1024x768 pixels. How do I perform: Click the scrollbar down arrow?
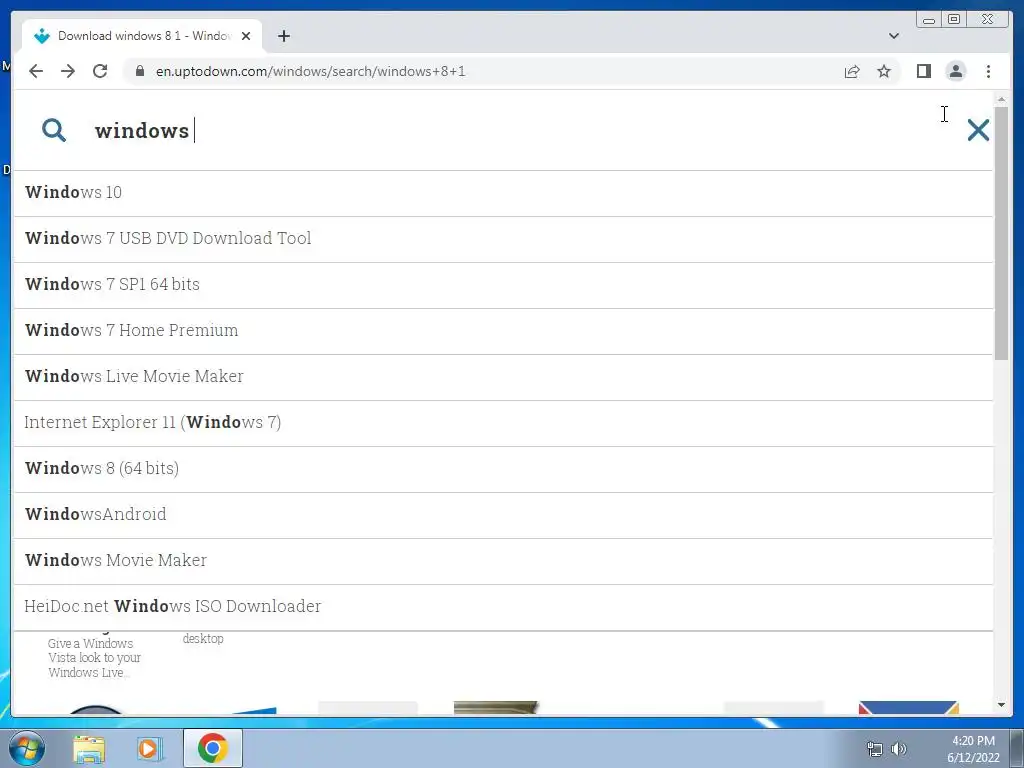pyautogui.click(x=1001, y=705)
